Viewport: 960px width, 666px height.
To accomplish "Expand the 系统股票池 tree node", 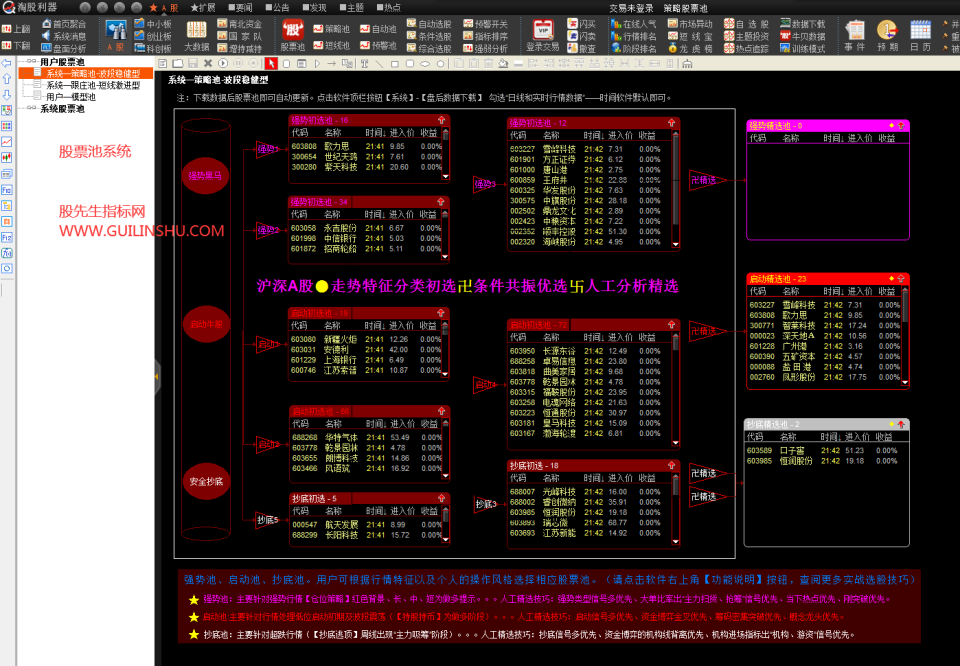I will (x=30, y=108).
